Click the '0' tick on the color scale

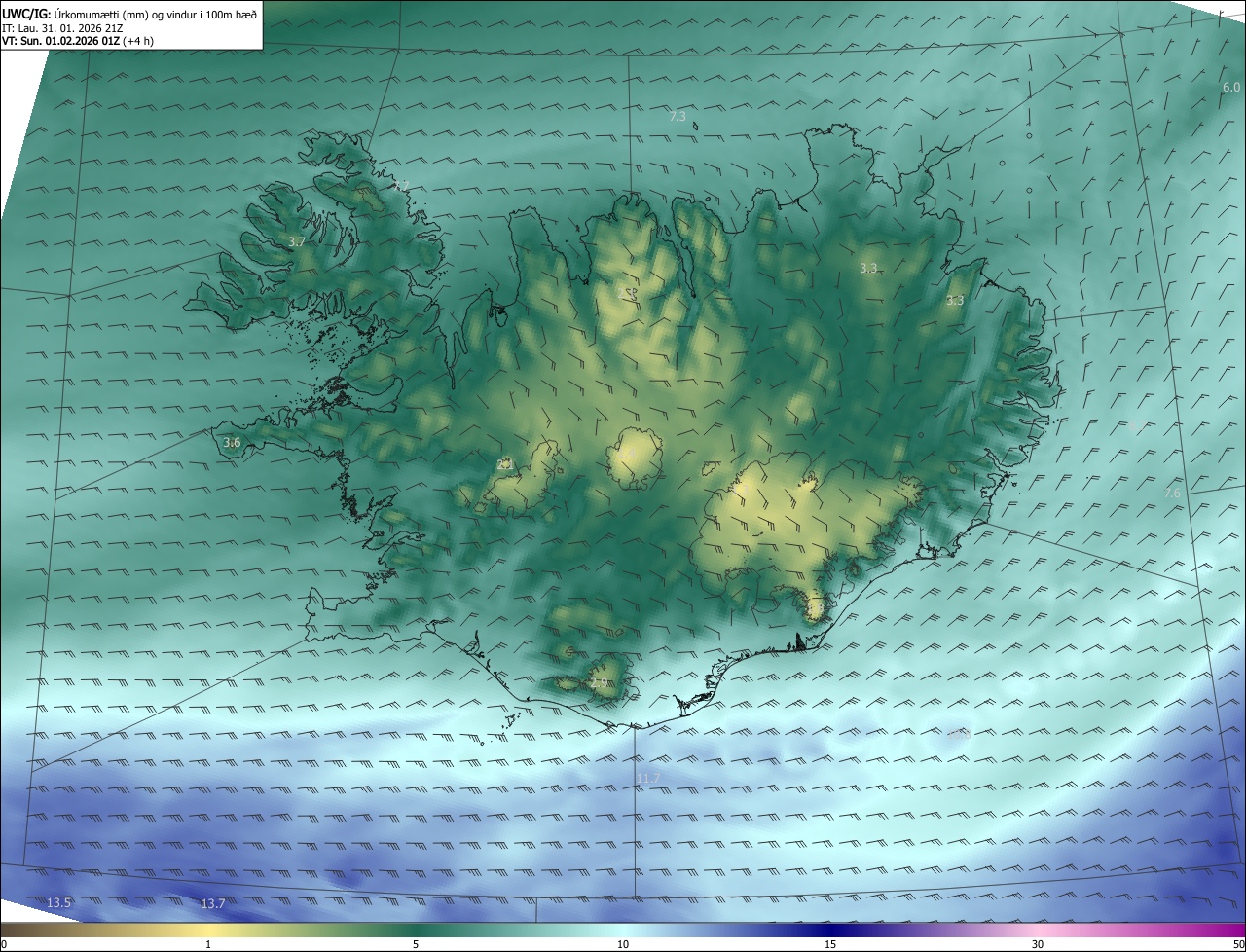[4, 945]
